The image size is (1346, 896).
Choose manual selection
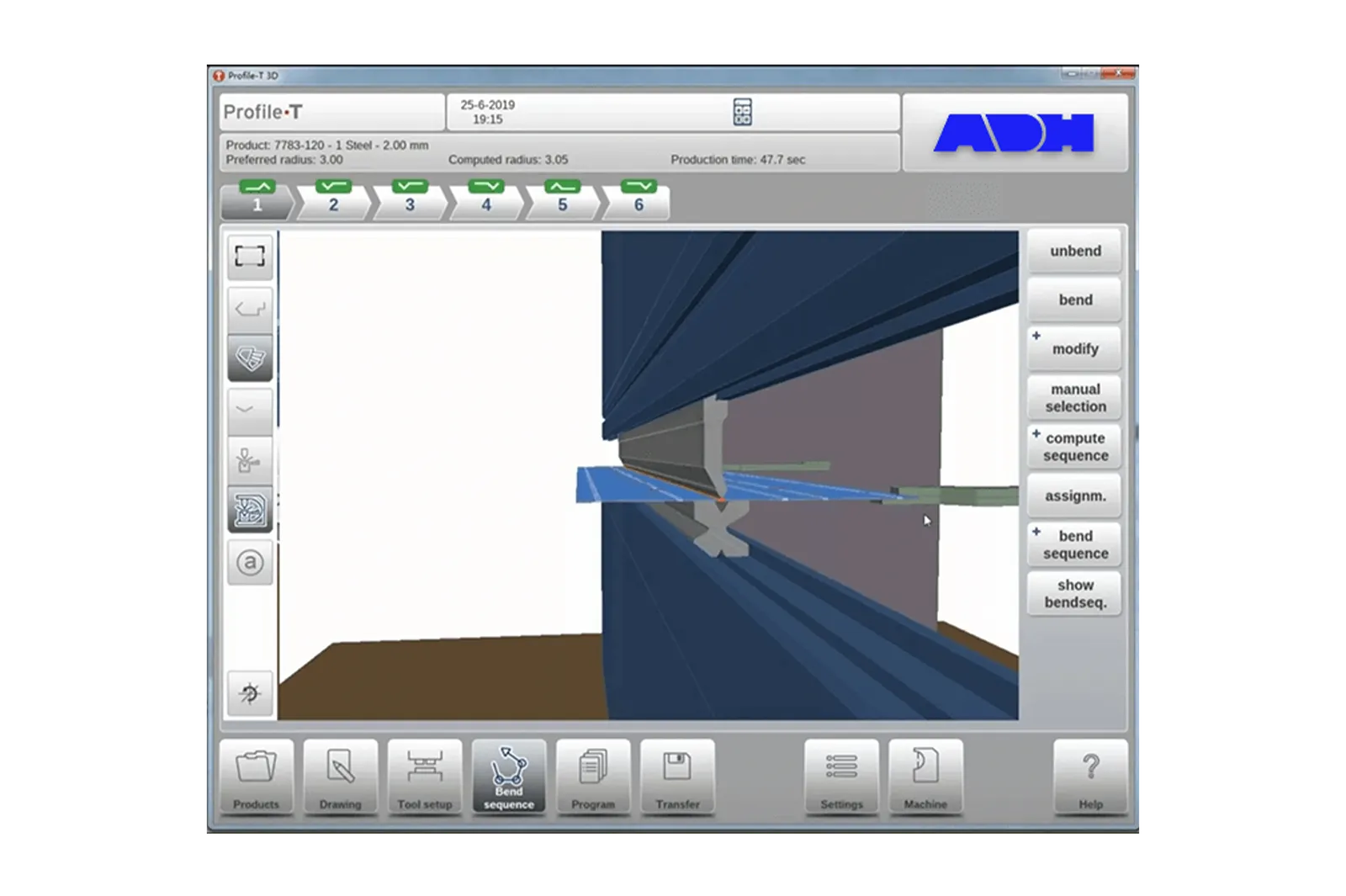pos(1074,398)
